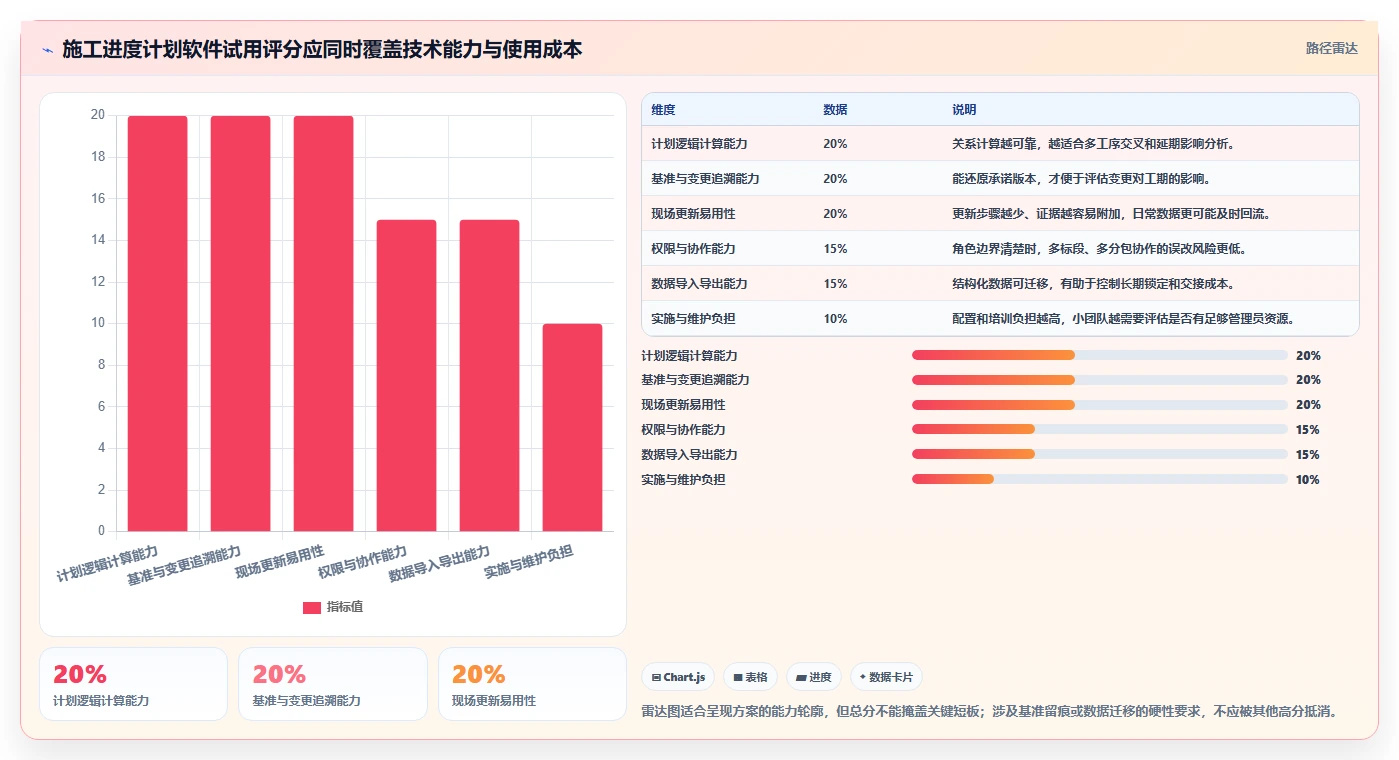The image size is (1399, 760).
Task: Click the description starting 关系计算越可靠
Action: click(1093, 143)
